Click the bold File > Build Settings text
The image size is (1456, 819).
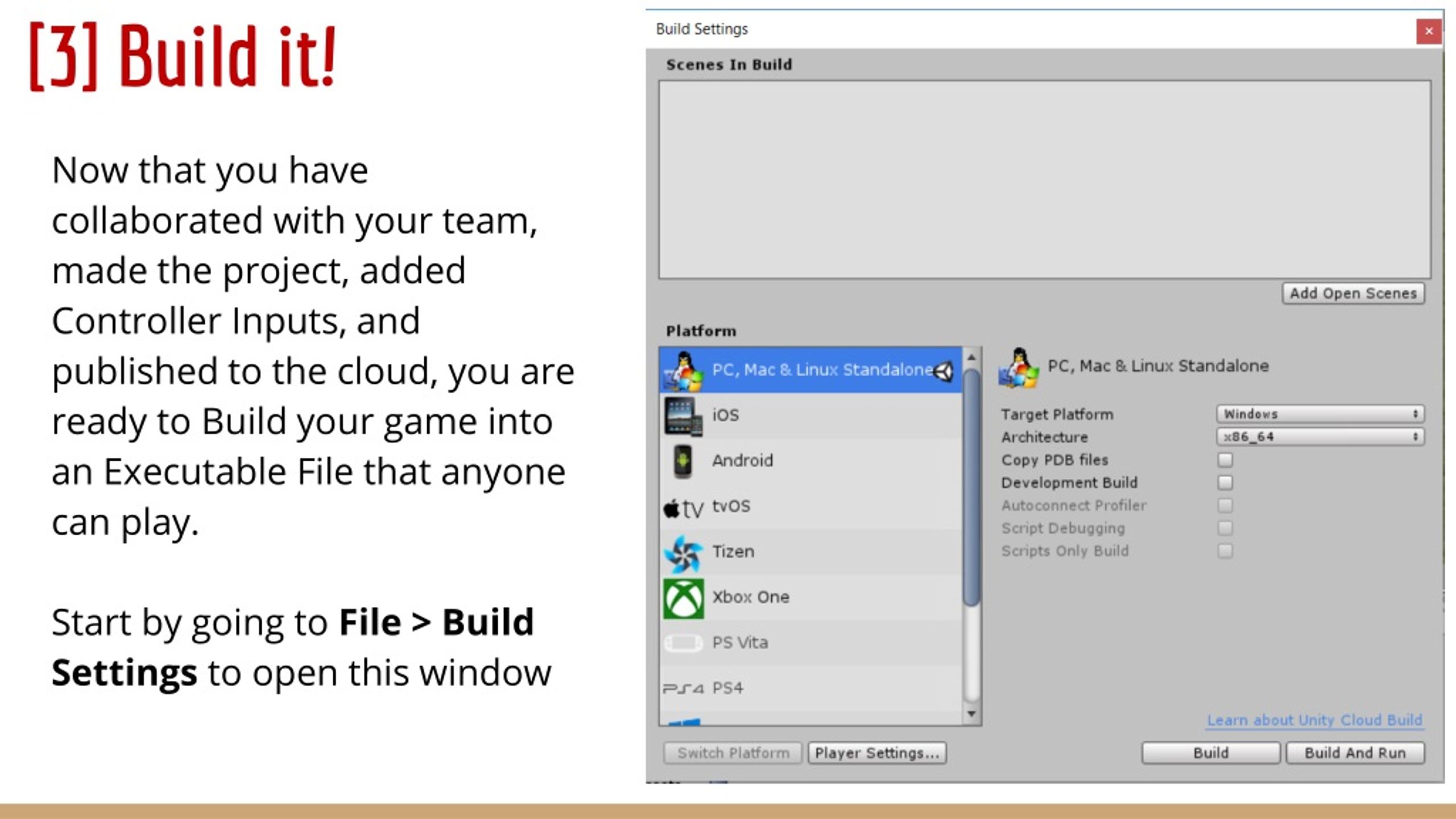point(293,647)
